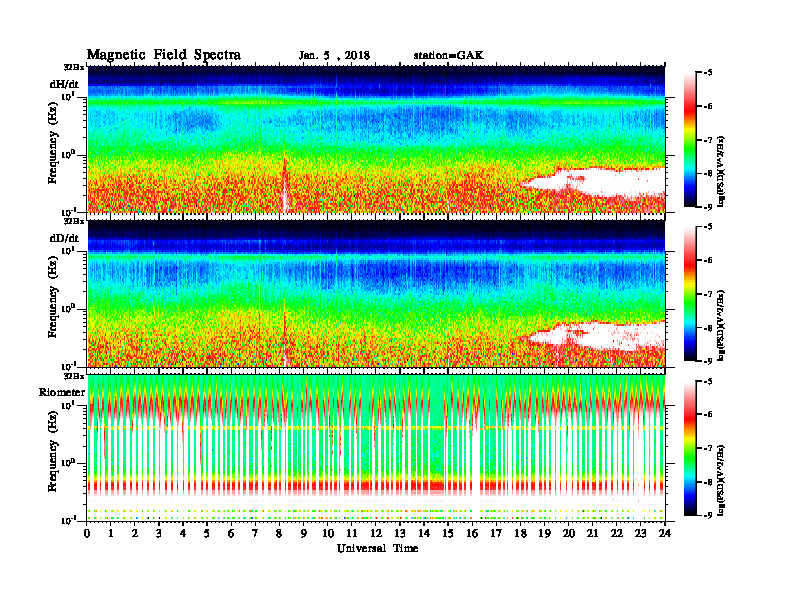Click the "18" hour tick on the time axis
The image size is (792, 612).
520,533
